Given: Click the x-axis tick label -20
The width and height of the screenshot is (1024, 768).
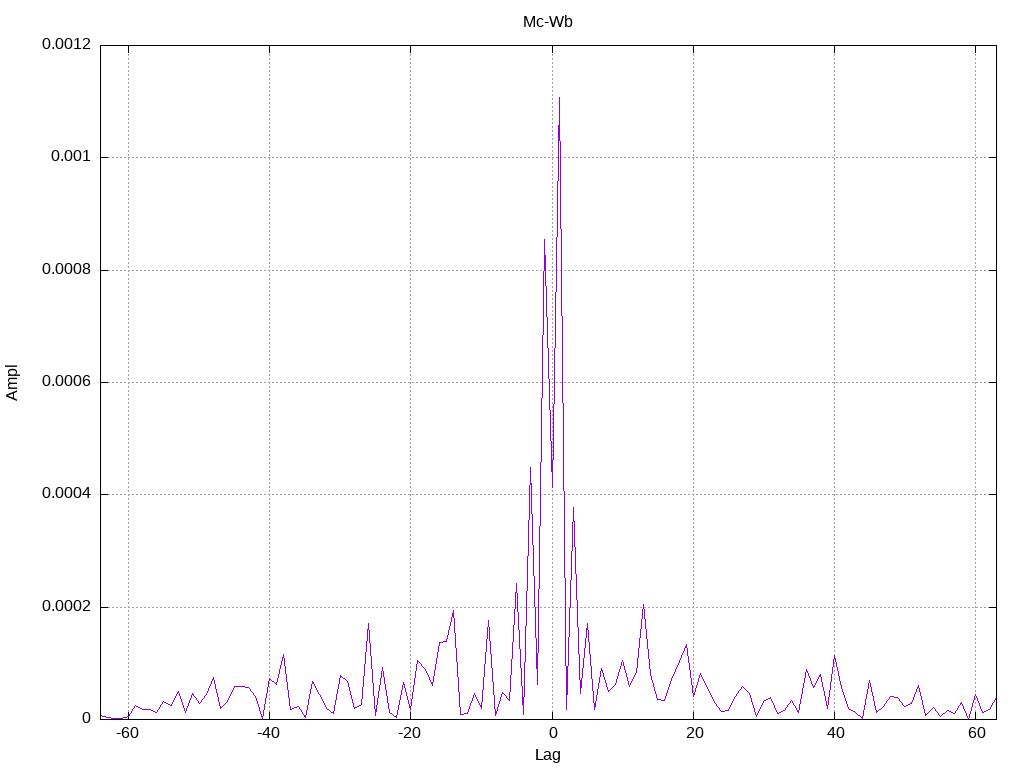Looking at the screenshot, I should tap(409, 733).
